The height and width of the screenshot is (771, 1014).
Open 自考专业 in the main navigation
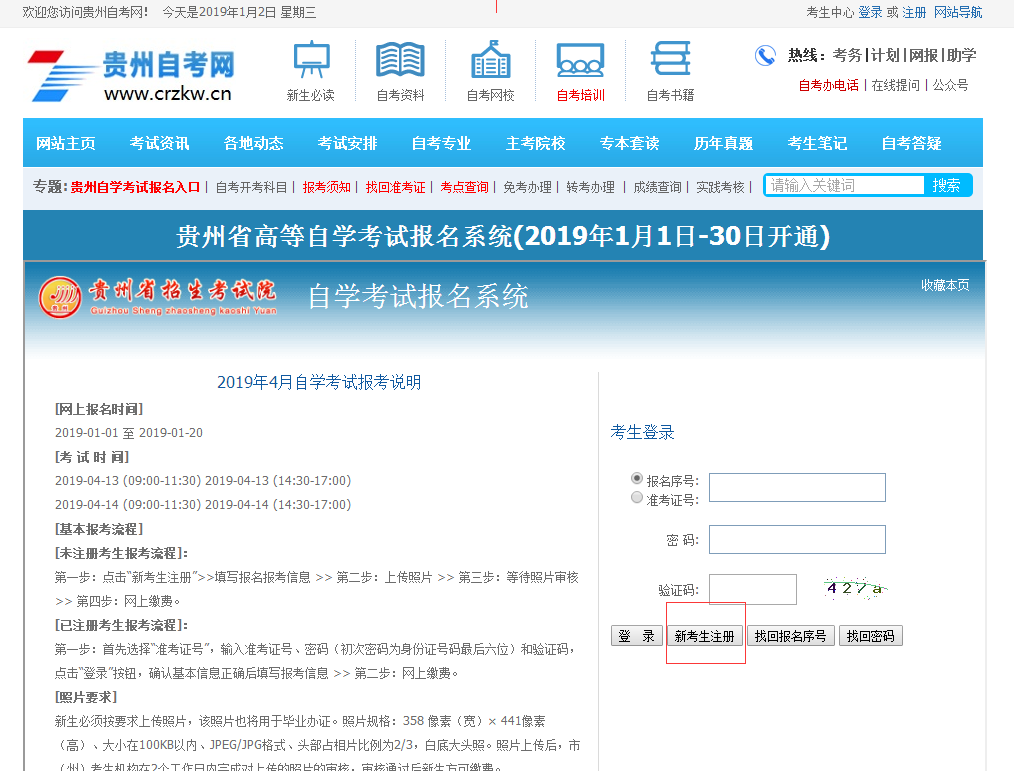coord(441,143)
